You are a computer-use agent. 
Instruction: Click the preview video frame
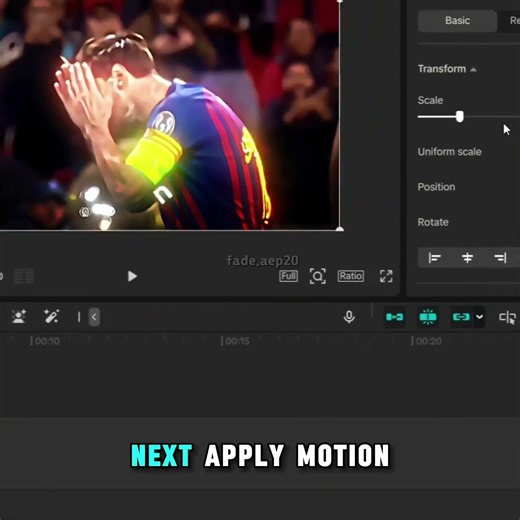tap(169, 115)
